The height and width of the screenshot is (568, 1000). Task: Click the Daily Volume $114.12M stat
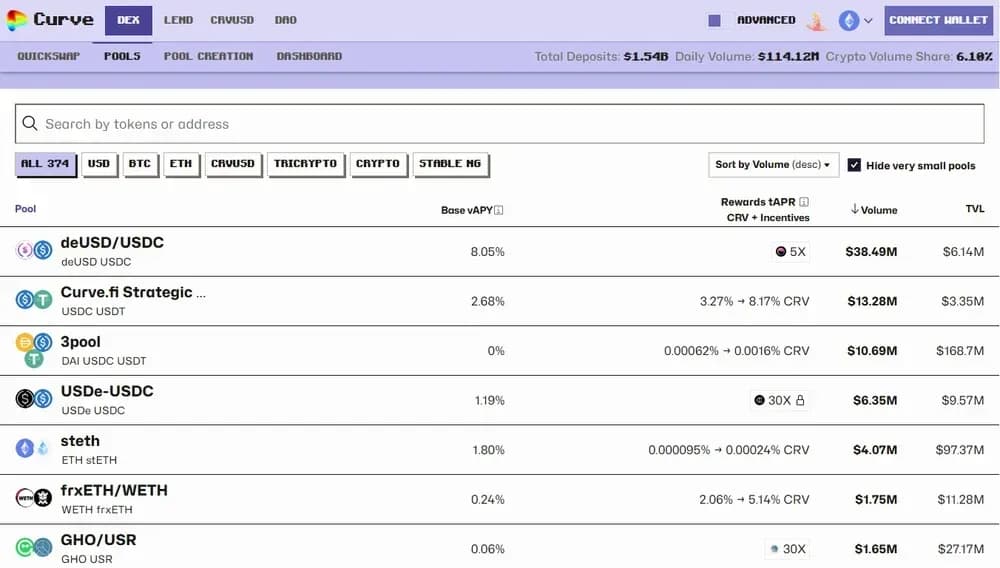(747, 56)
